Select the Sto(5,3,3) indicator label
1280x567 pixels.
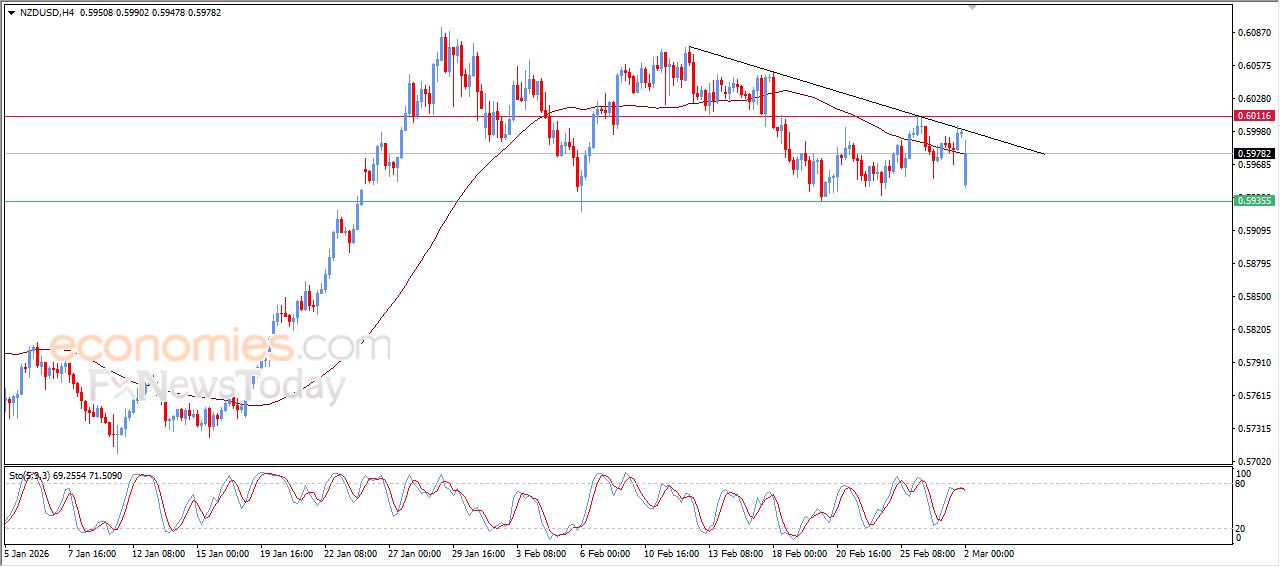(x=30, y=476)
